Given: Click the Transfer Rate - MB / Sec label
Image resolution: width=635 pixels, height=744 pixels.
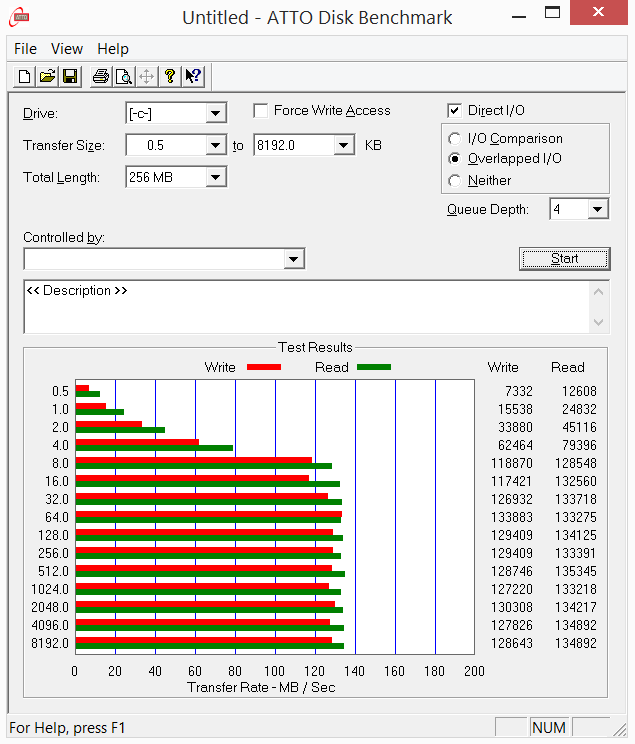Looking at the screenshot, I should (261, 688).
